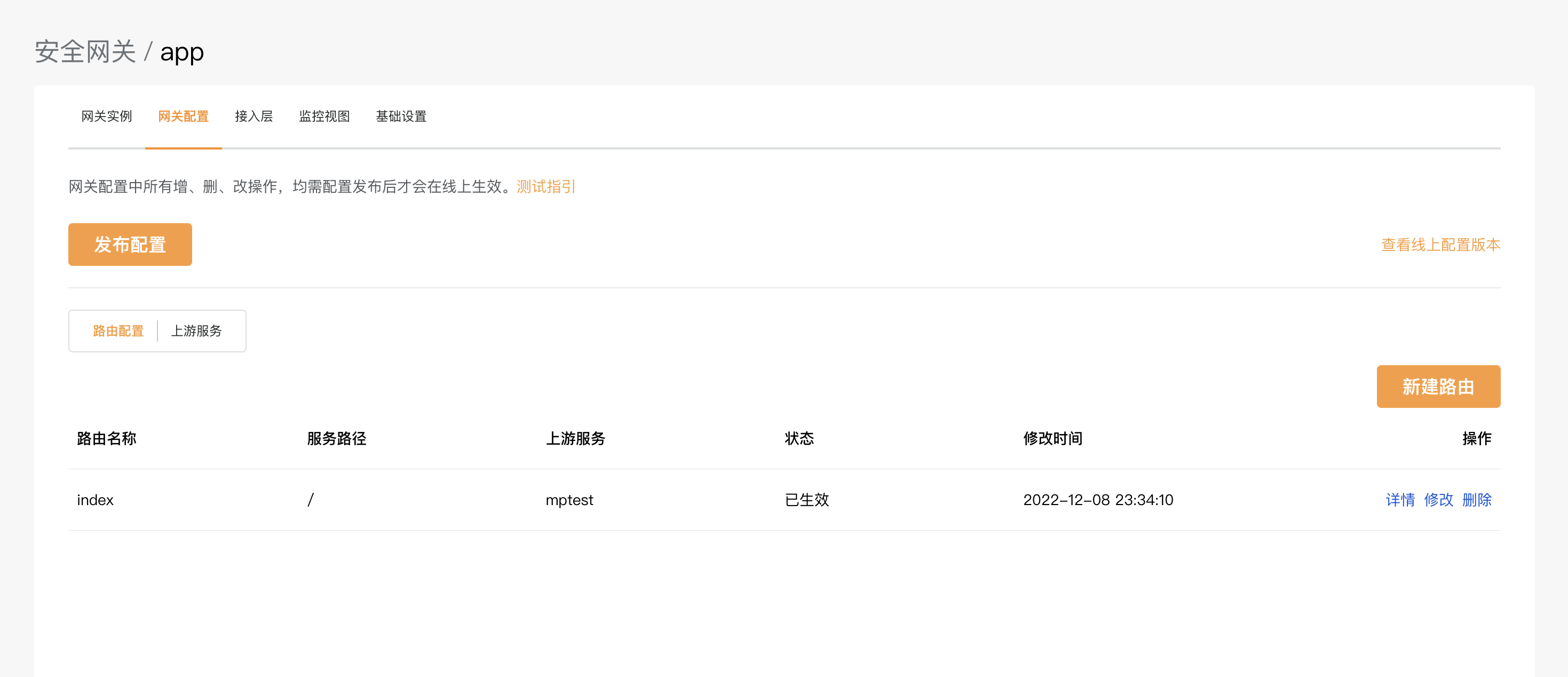Open 查看线上配置版本 link

click(1440, 245)
